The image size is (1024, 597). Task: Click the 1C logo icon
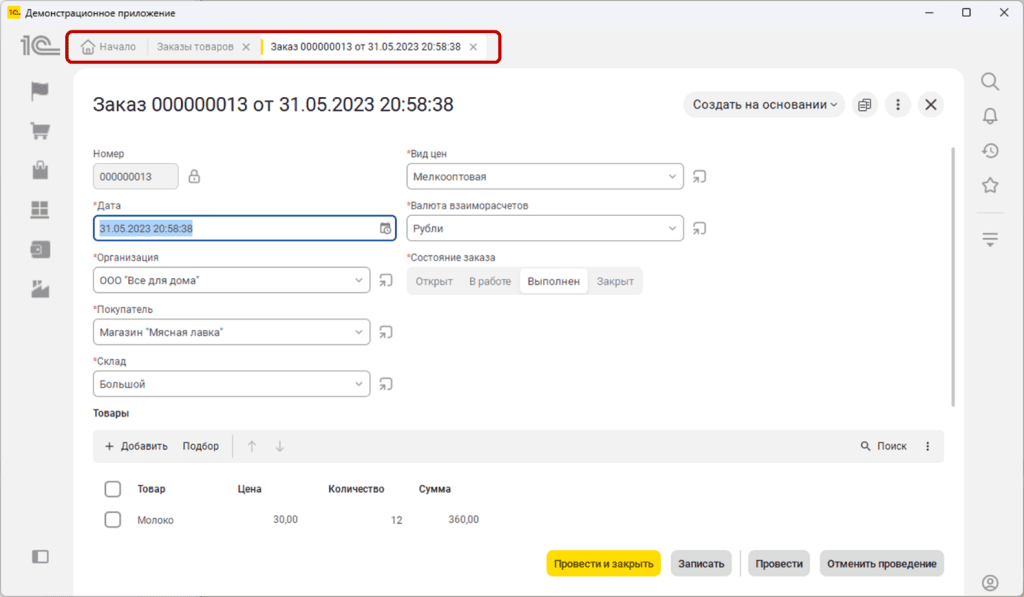pyautogui.click(x=39, y=46)
